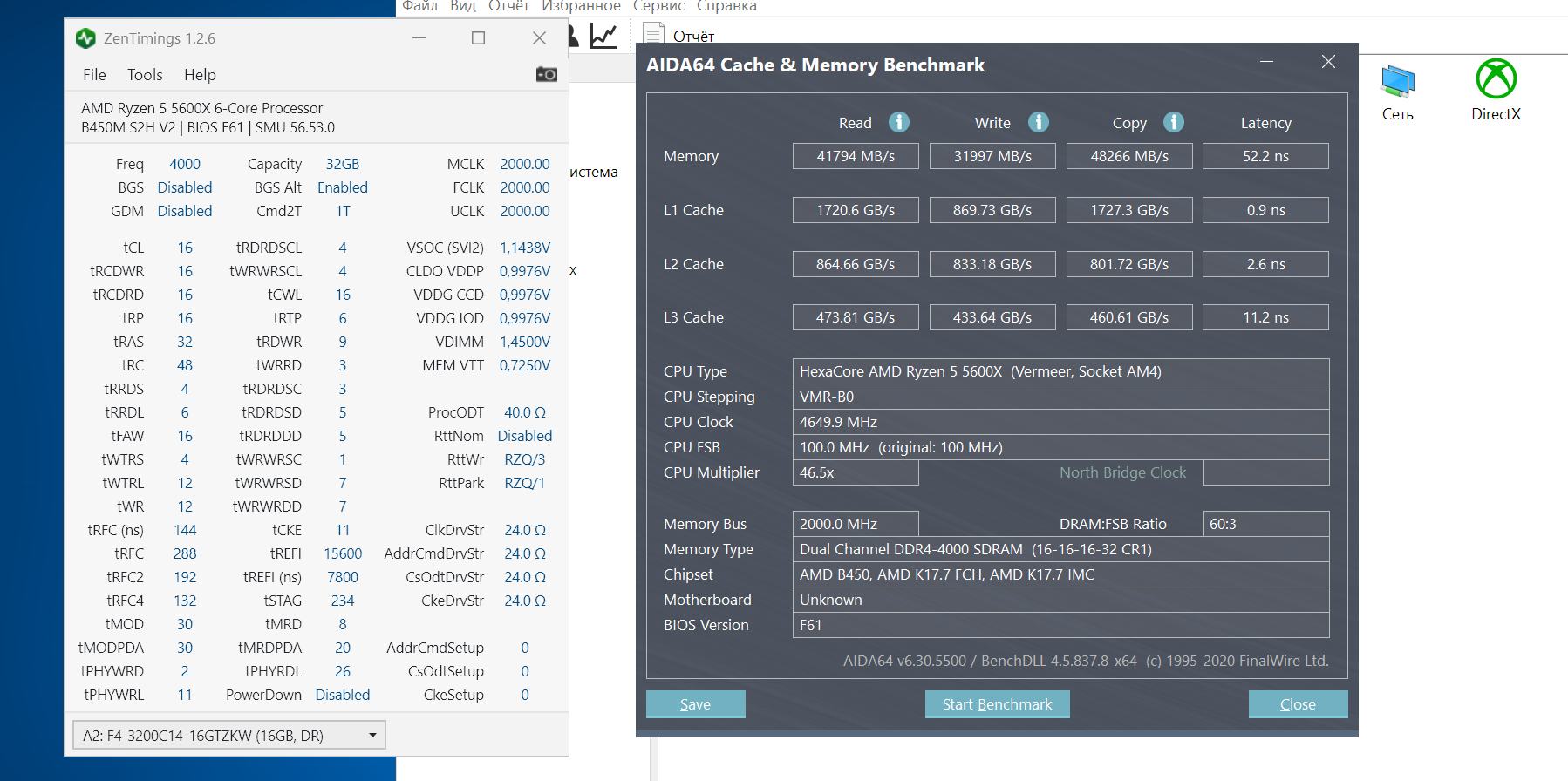Click the RttPark value RZQ/1
1568x781 pixels.
(x=525, y=483)
